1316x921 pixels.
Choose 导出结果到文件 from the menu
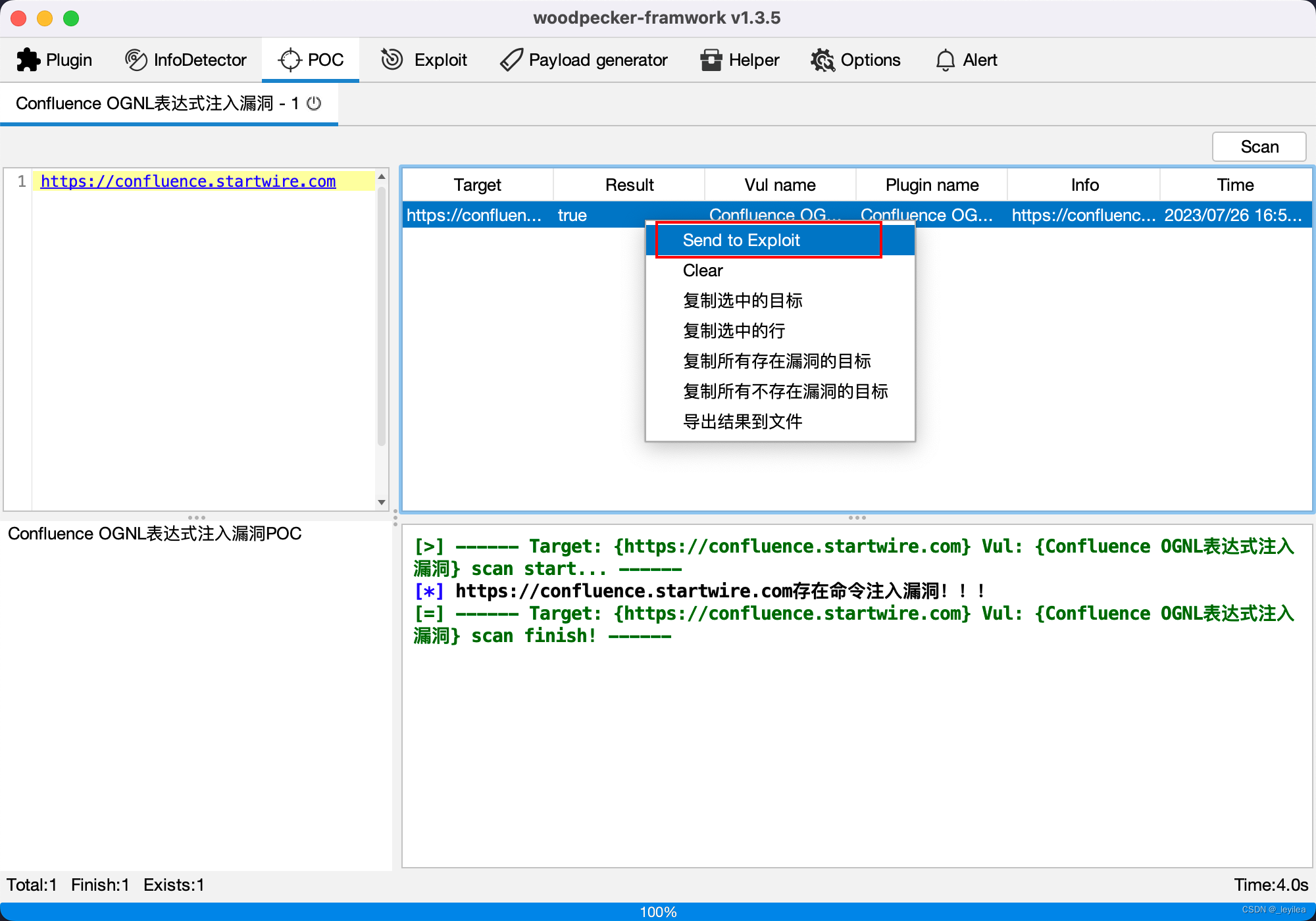742,421
